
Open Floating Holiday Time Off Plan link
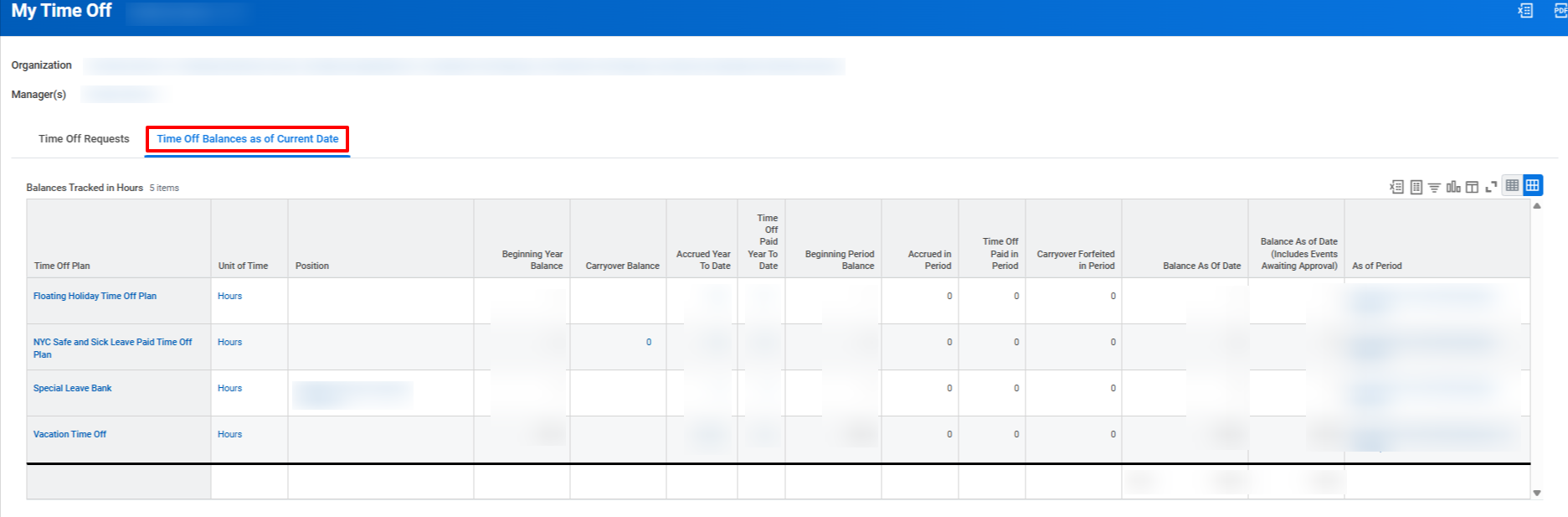[95, 296]
